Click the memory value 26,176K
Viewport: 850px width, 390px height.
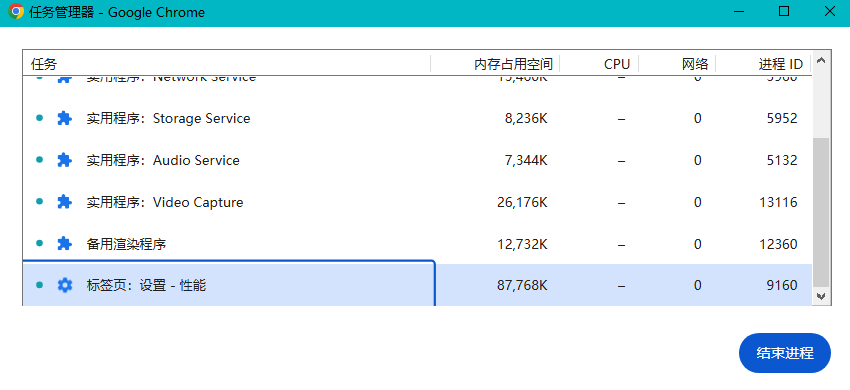click(522, 202)
